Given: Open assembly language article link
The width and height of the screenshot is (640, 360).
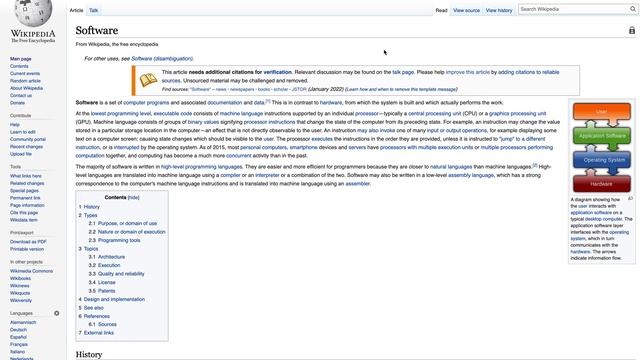Looking at the screenshot, I should [471, 176].
